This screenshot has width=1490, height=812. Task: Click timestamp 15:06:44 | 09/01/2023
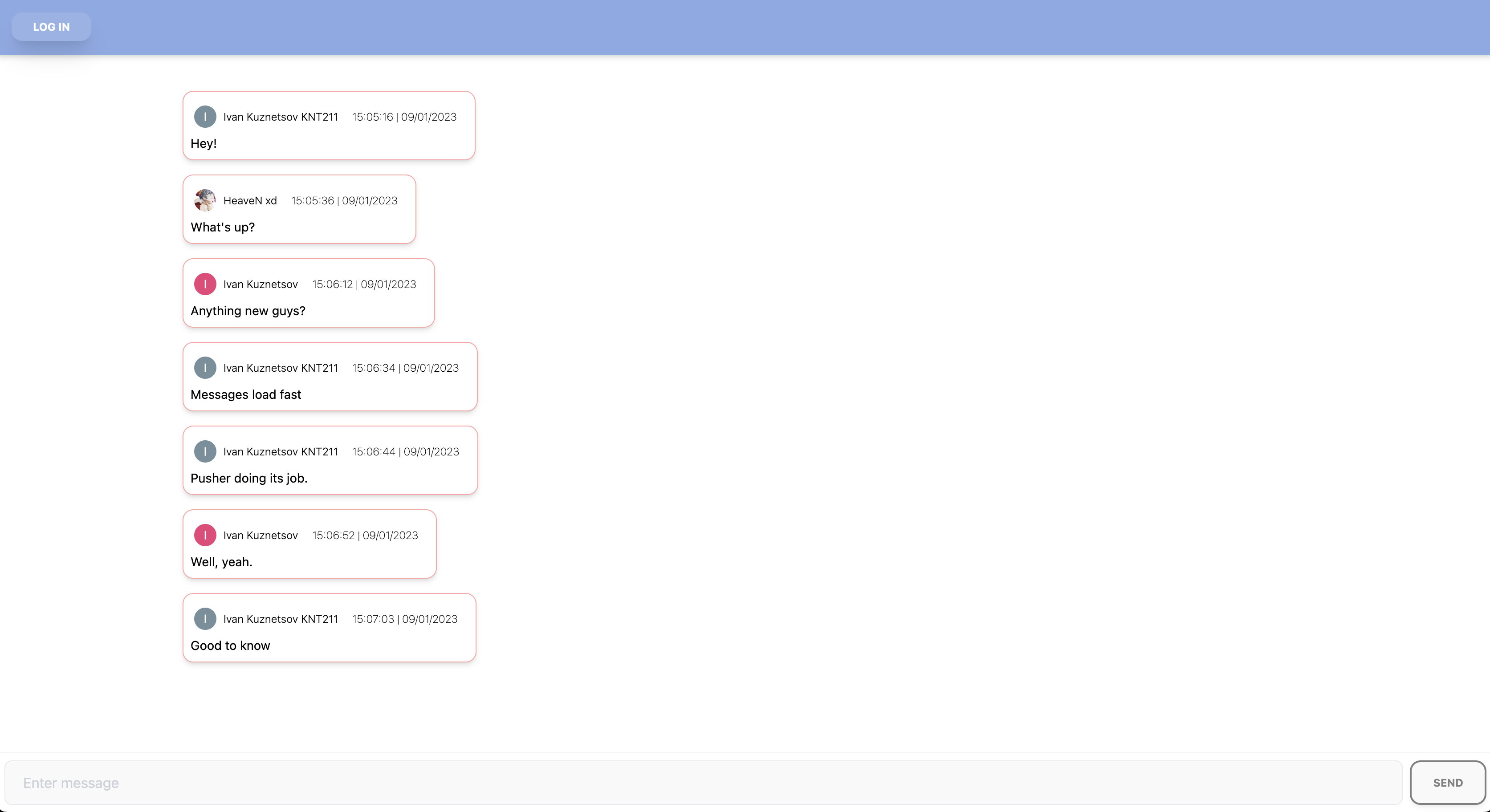[406, 452]
